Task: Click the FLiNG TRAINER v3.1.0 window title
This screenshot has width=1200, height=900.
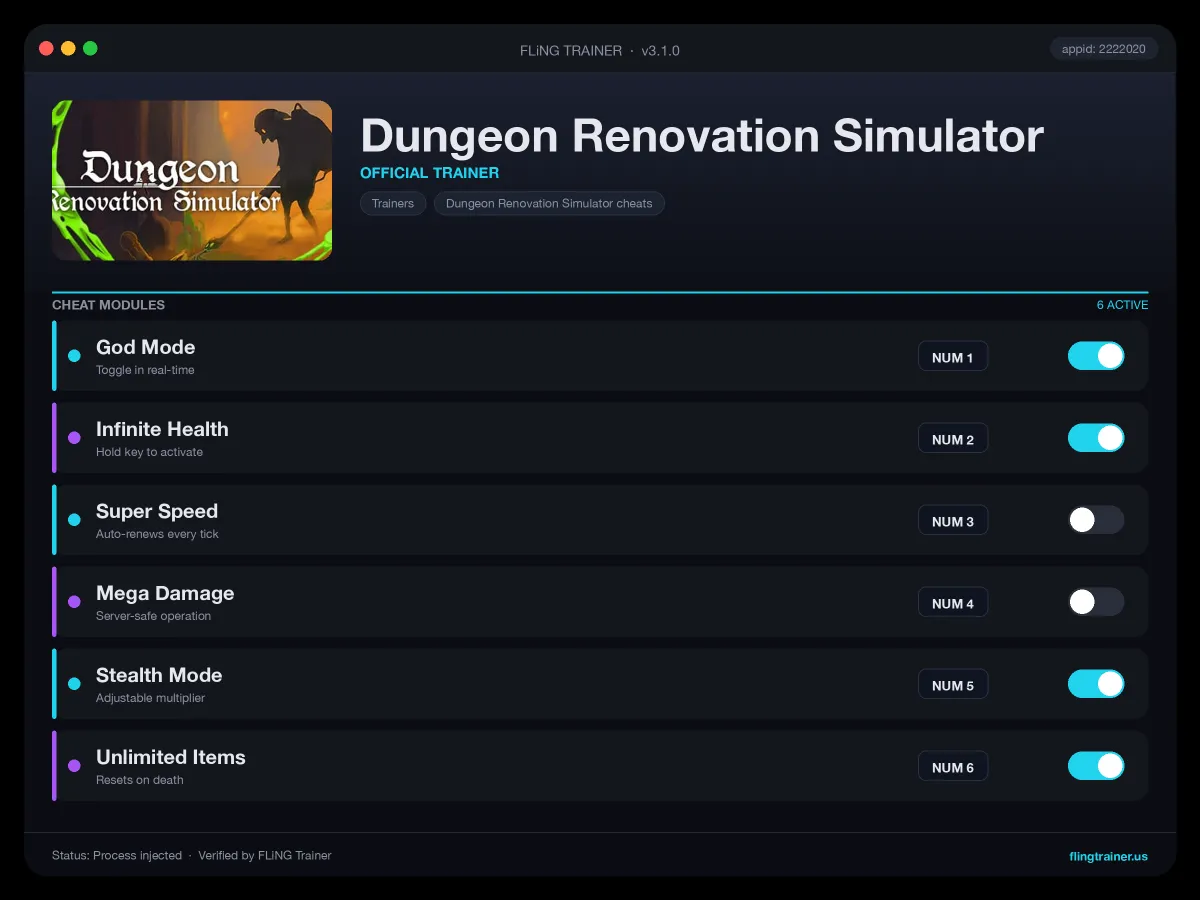Action: tap(600, 50)
